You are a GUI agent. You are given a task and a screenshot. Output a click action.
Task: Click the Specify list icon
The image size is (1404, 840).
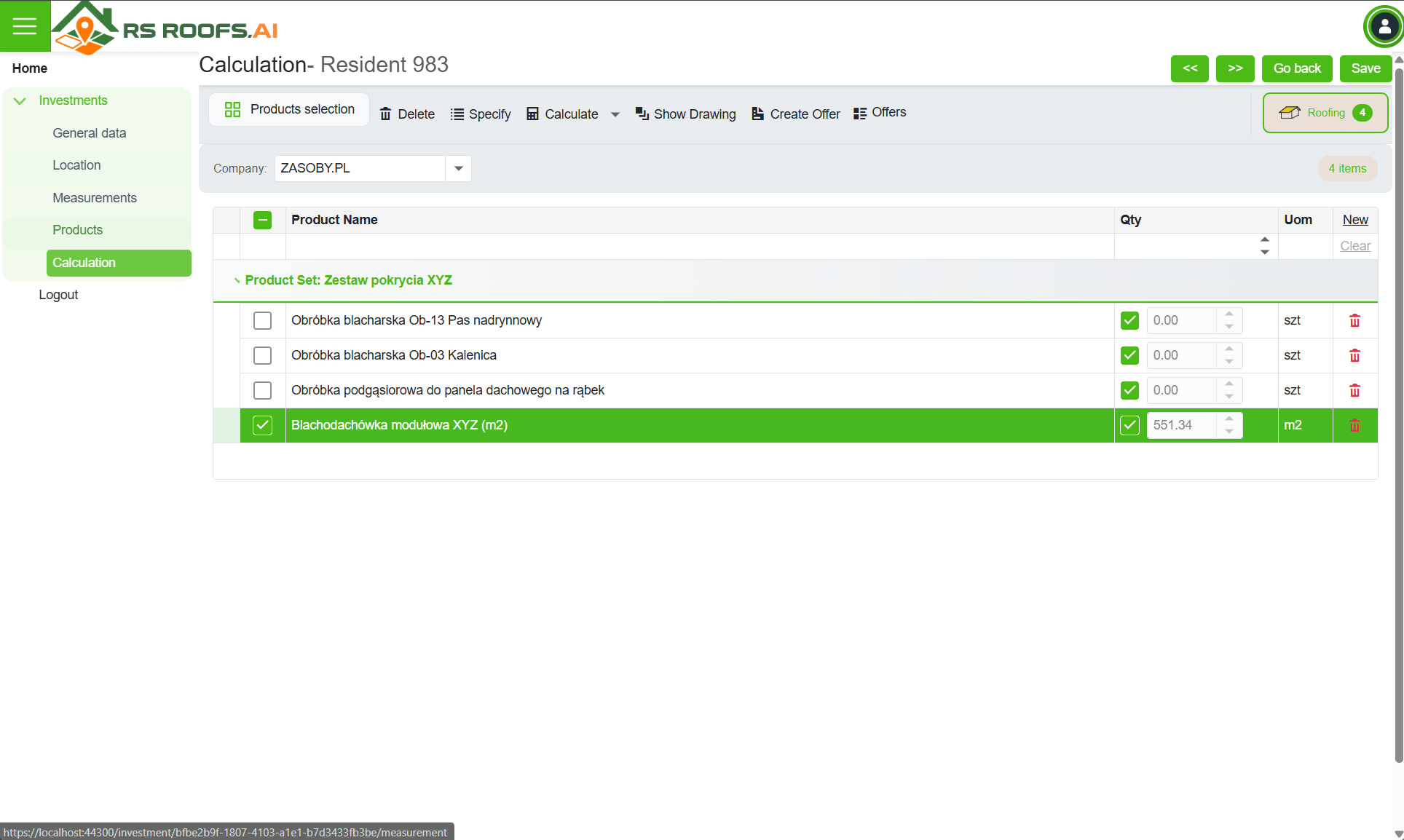tap(457, 114)
